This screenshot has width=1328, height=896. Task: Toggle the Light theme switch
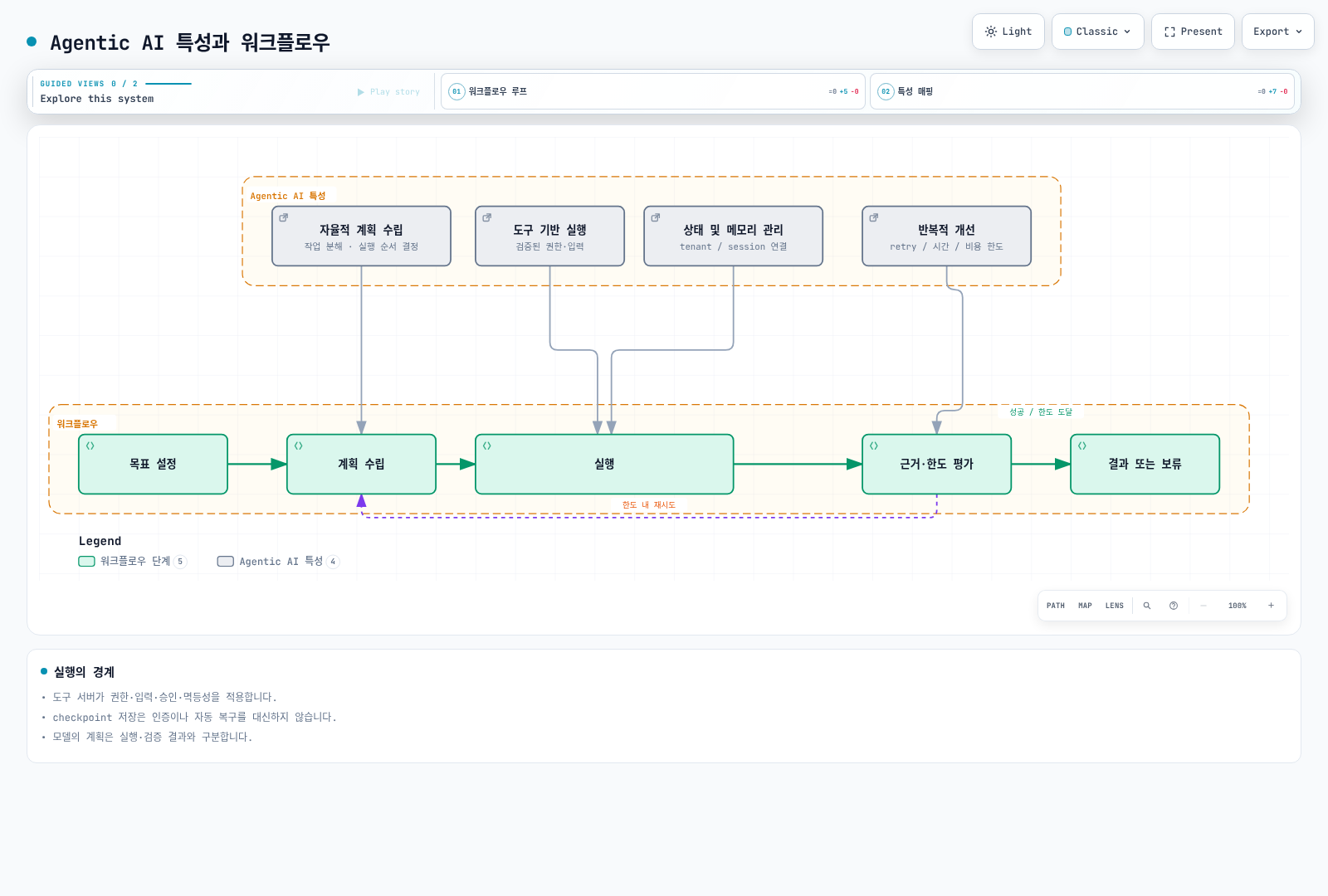pyautogui.click(x=1008, y=32)
